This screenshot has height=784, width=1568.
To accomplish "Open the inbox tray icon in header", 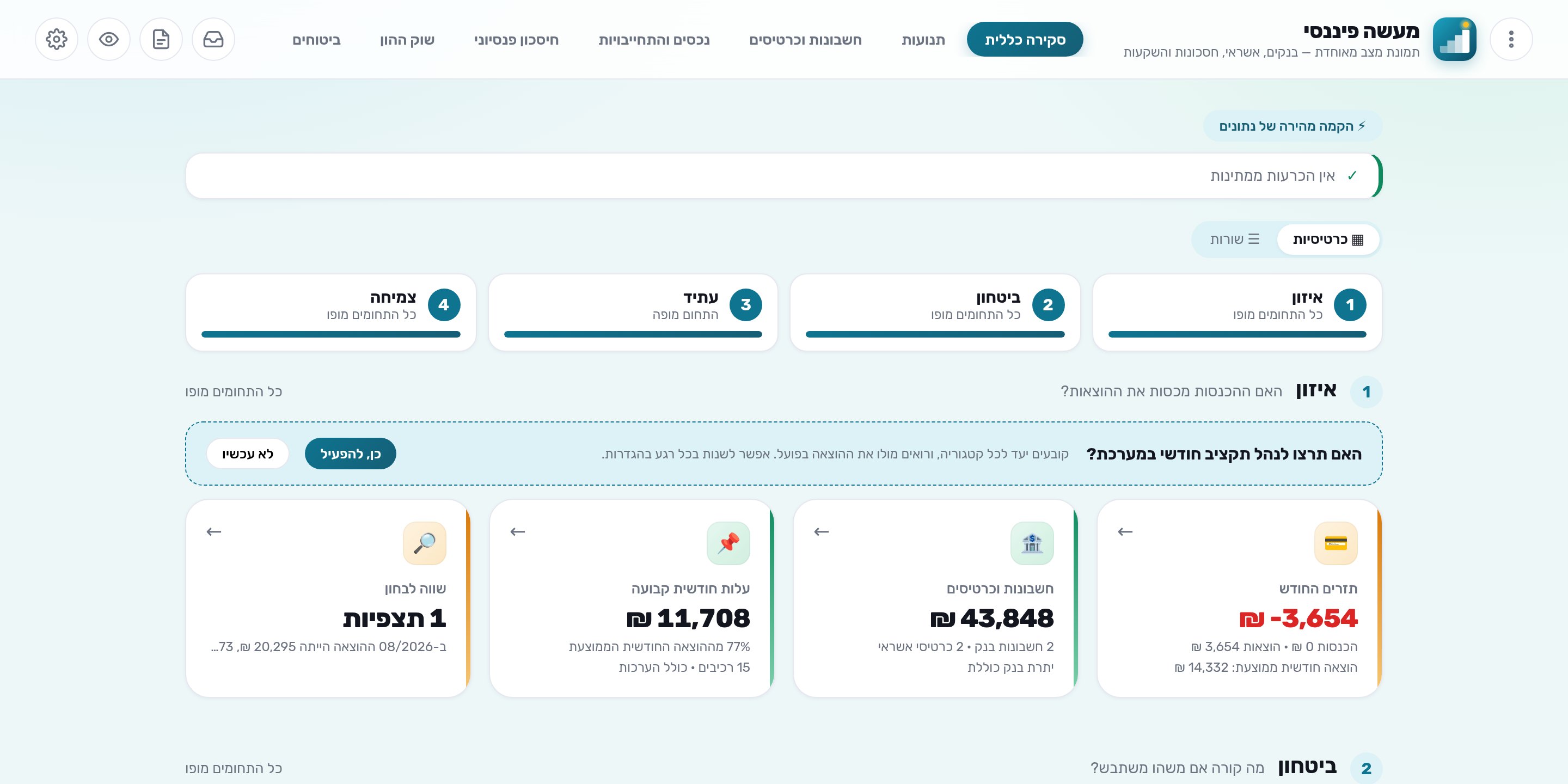I will (x=213, y=40).
